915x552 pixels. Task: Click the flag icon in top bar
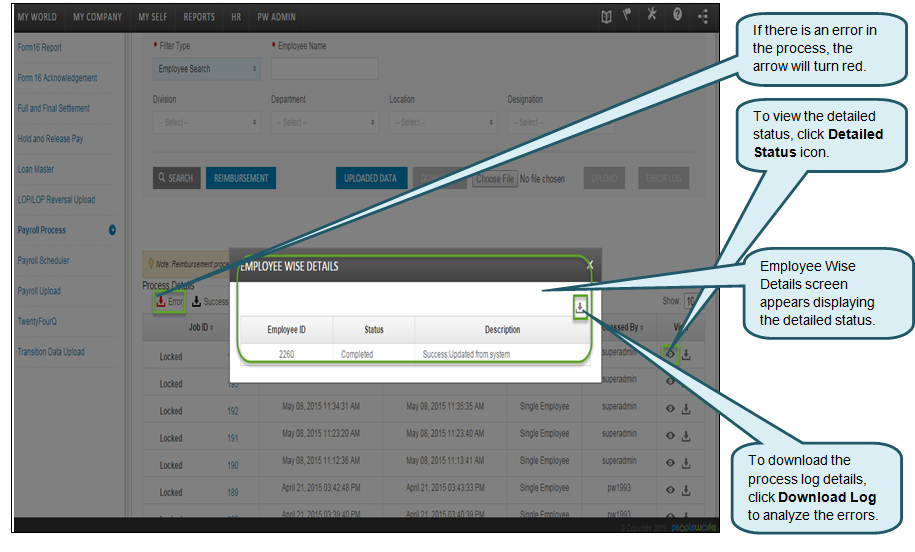[627, 15]
